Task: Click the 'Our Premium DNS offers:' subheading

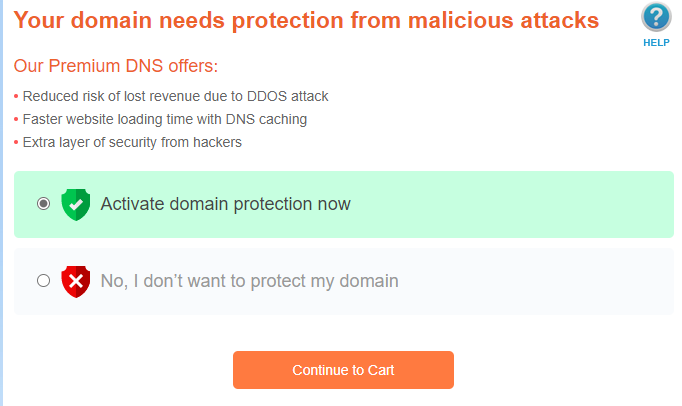Action: pos(115,66)
